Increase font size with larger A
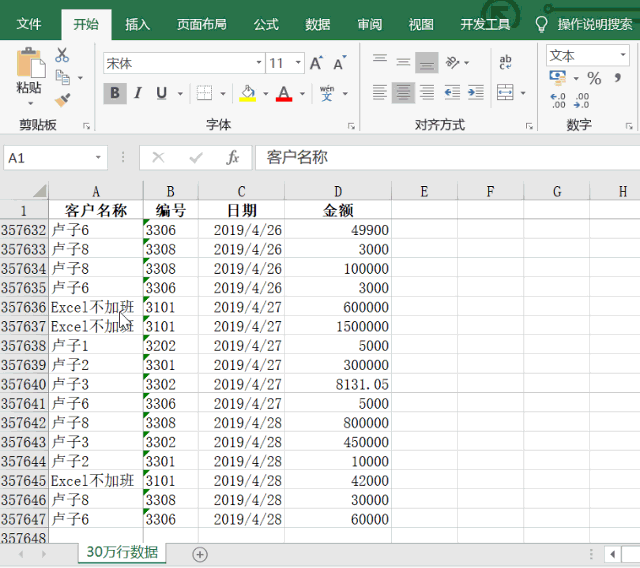Screen dimensions: 640x568 coord(316,63)
